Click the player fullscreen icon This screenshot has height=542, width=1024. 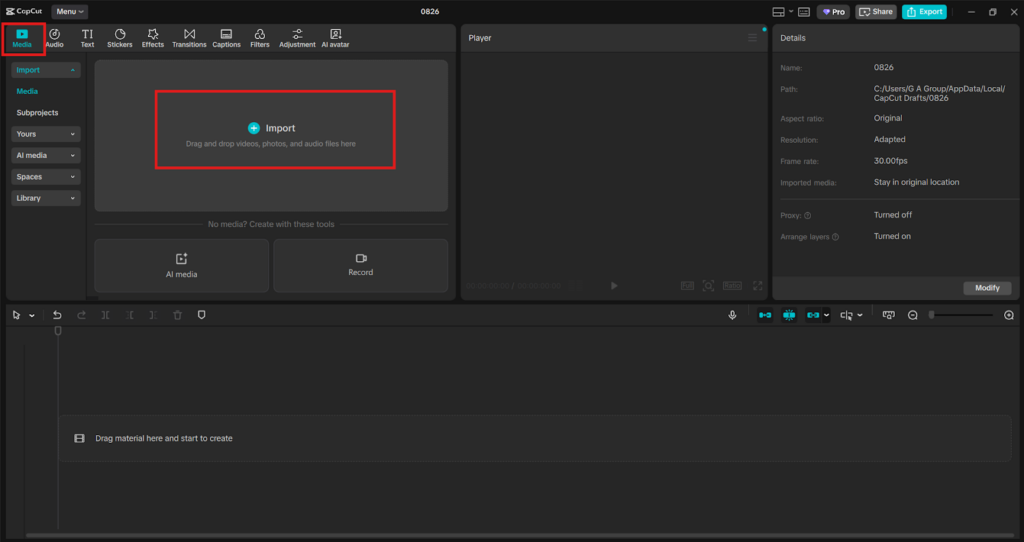pos(757,286)
